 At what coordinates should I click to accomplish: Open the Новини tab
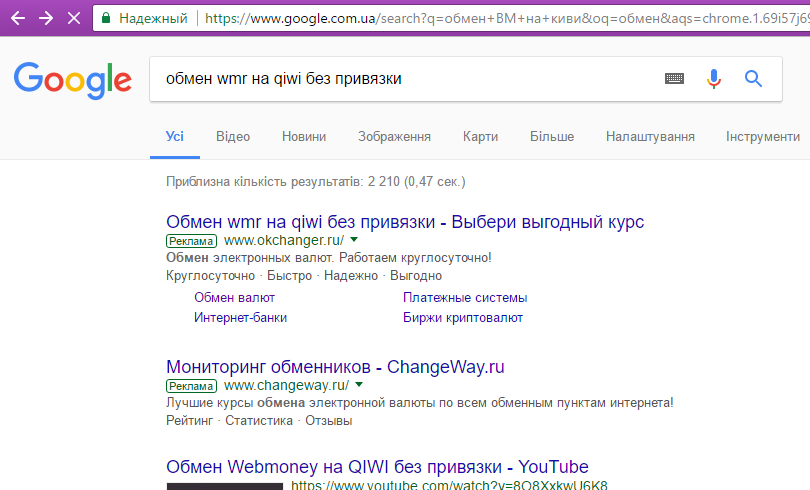[303, 136]
